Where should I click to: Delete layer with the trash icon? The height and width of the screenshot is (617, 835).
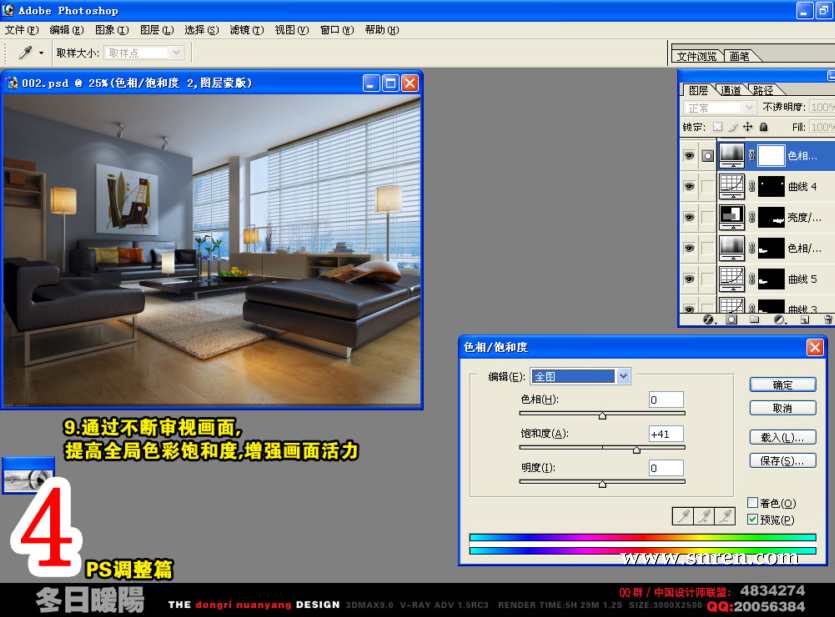point(828,319)
